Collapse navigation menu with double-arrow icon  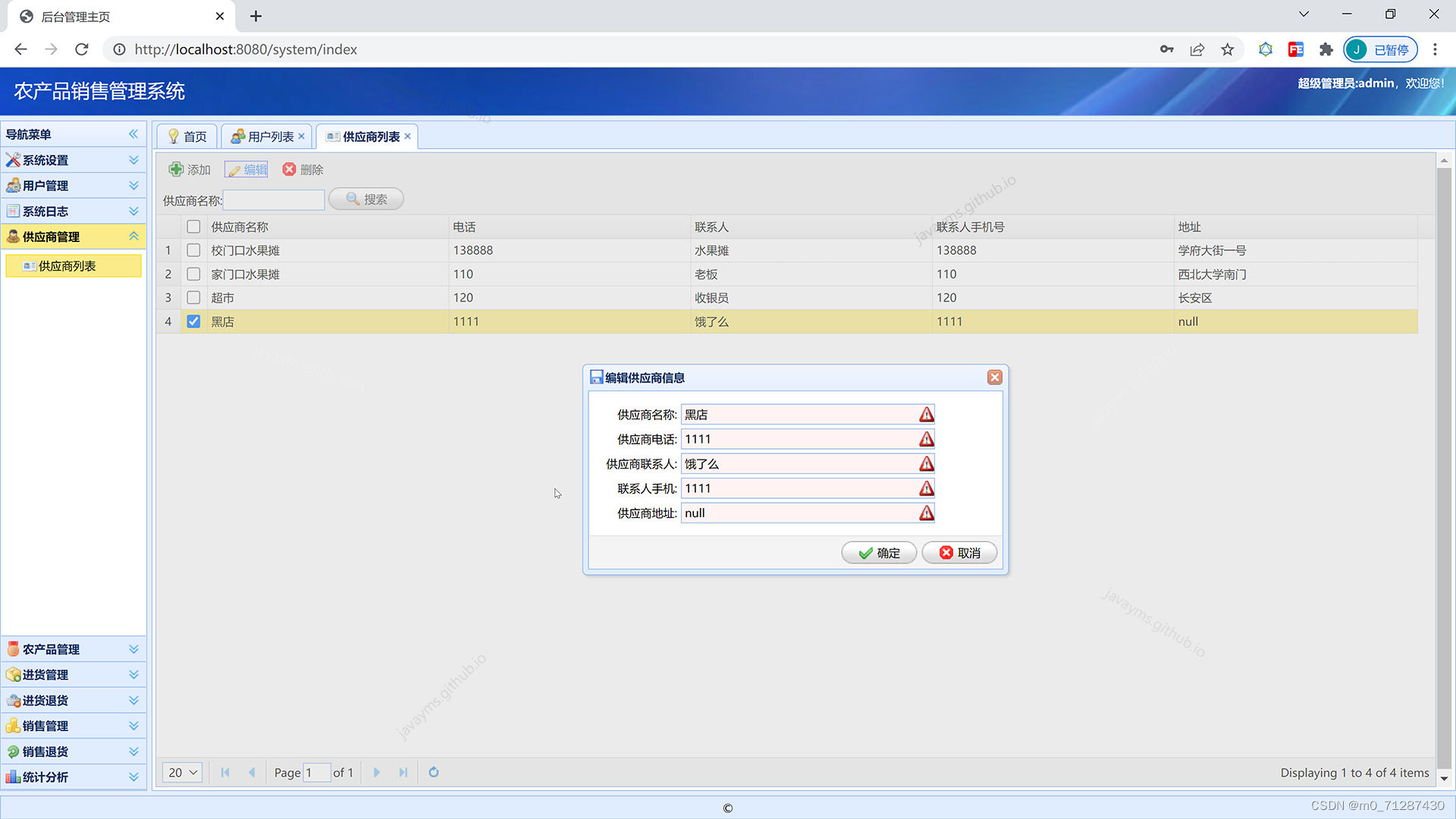click(x=133, y=134)
